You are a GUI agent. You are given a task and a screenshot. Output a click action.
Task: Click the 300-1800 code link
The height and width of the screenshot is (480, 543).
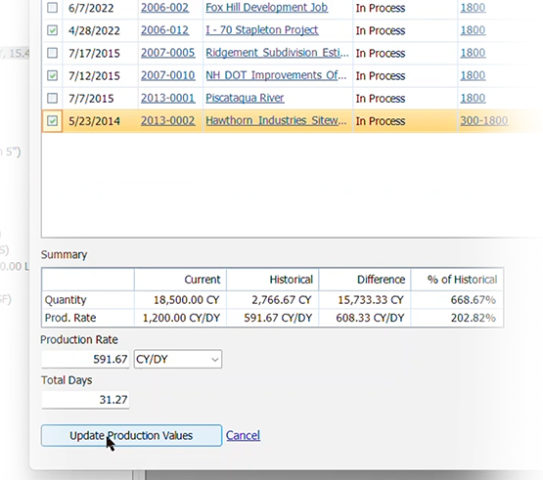pos(484,121)
